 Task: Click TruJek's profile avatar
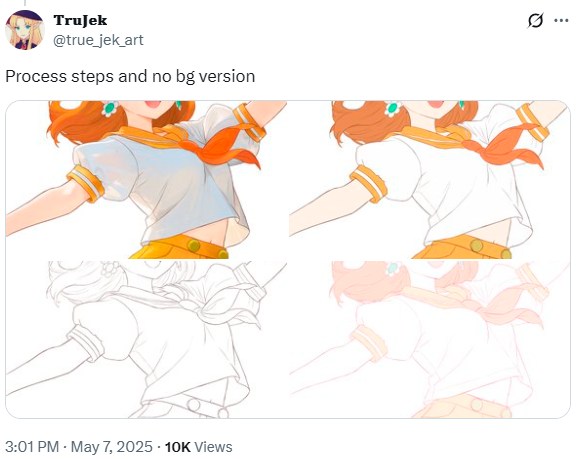pyautogui.click(x=25, y=30)
